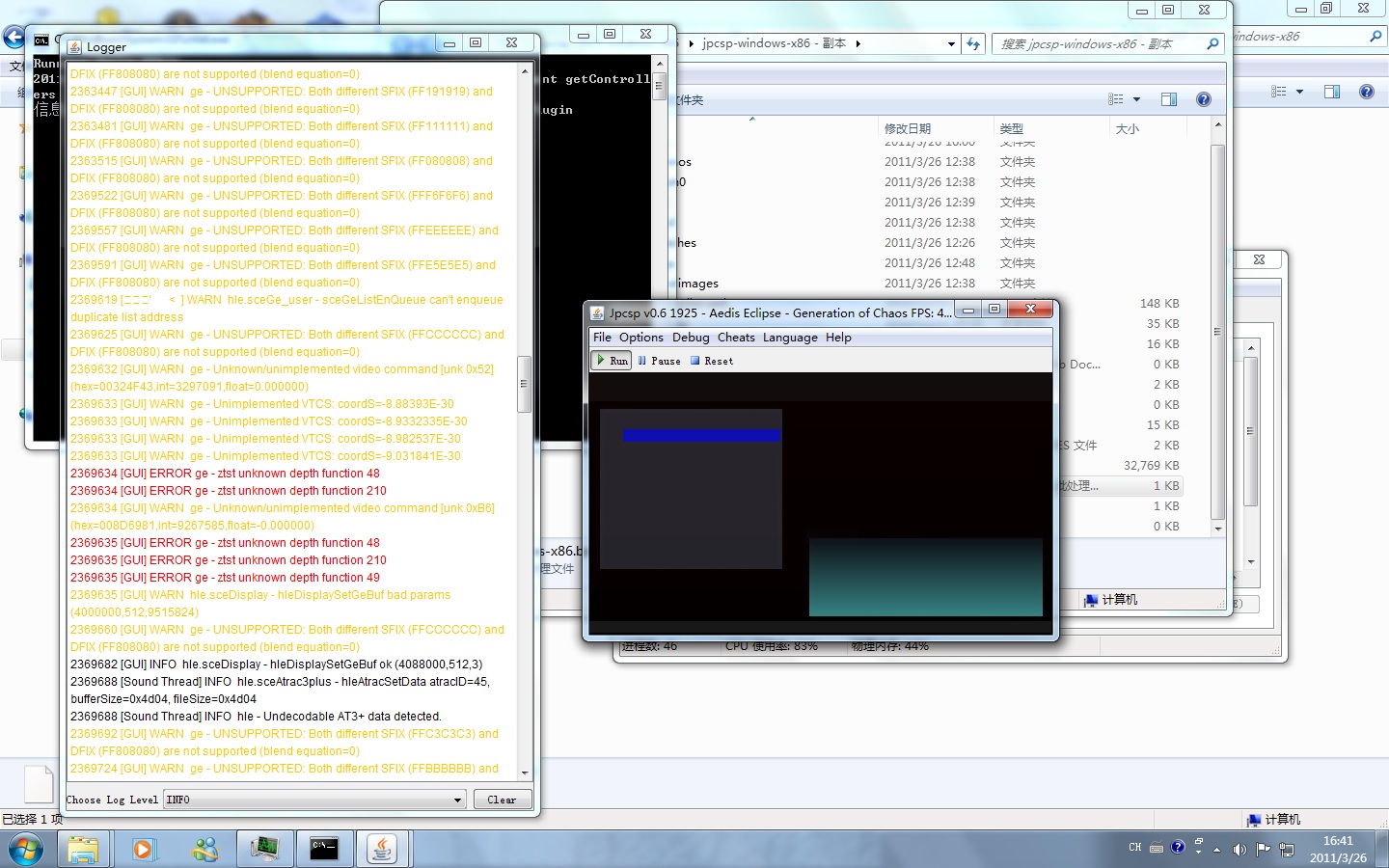Click the Clear button in Logger

[502, 800]
